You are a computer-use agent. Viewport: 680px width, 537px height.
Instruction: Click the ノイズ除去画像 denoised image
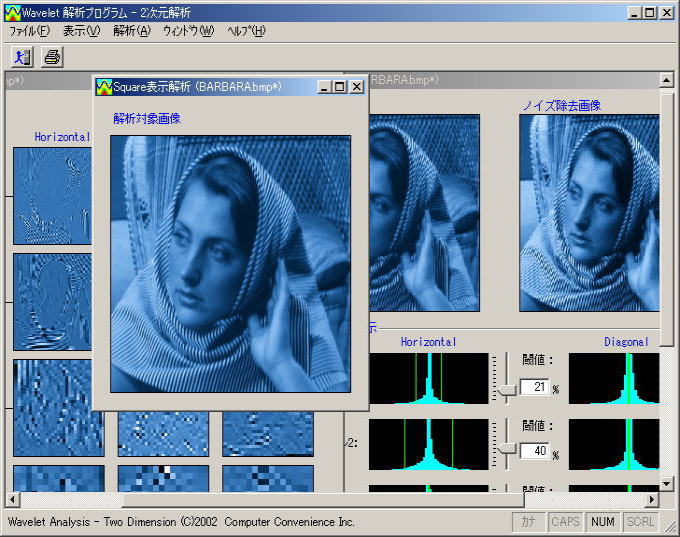click(589, 213)
